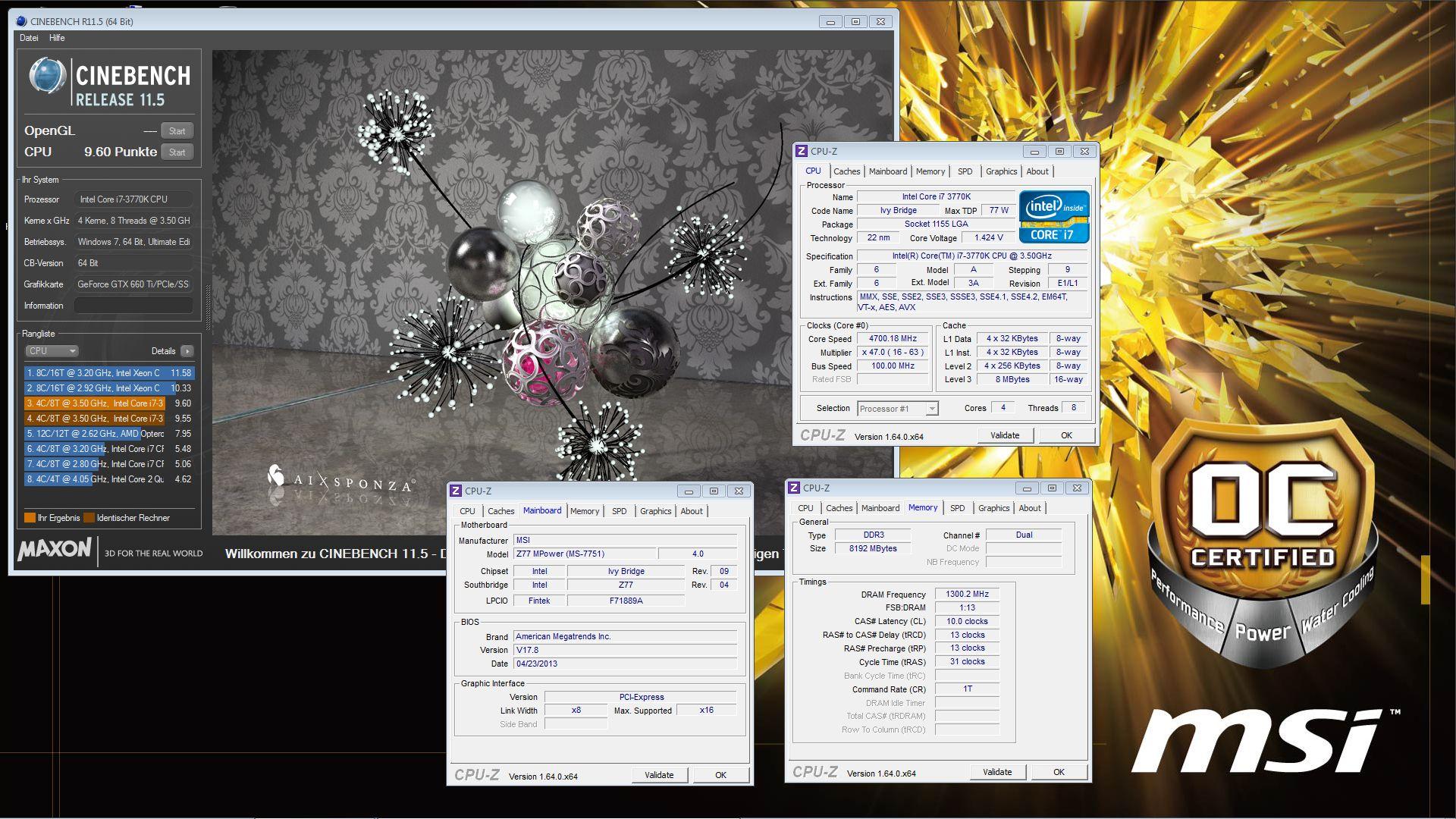This screenshot has height=819, width=1456.
Task: Click OK in the Mainboard window
Action: click(720, 775)
